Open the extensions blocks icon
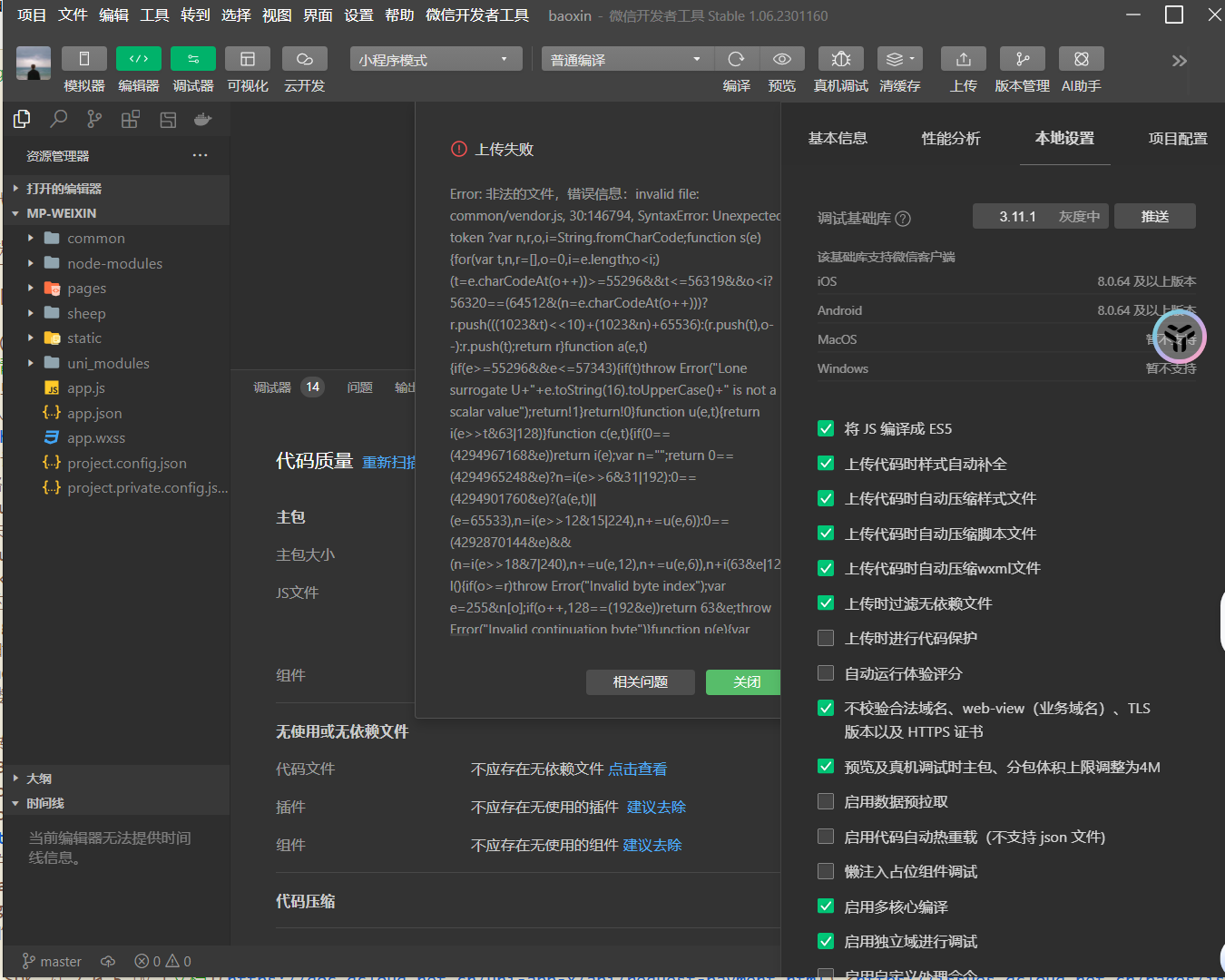The image size is (1225, 980). 131,119
